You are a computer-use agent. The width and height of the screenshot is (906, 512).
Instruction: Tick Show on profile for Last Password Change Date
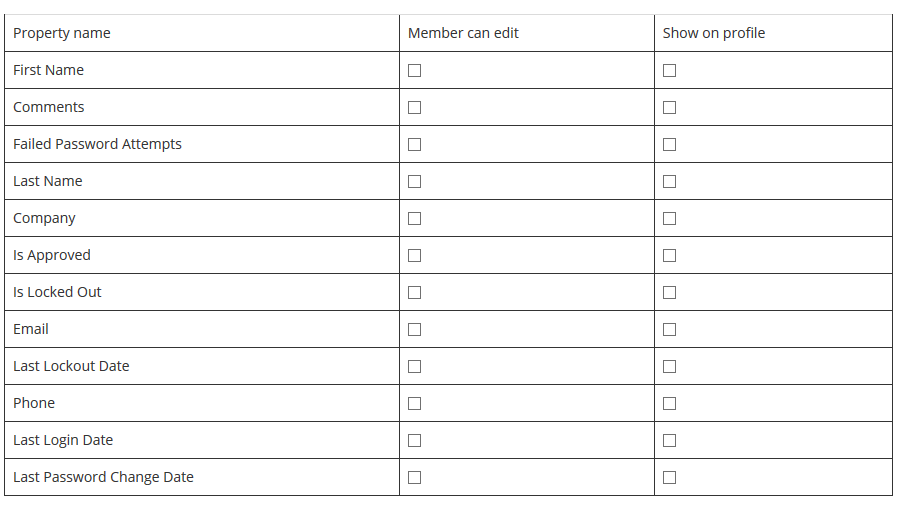(x=669, y=477)
